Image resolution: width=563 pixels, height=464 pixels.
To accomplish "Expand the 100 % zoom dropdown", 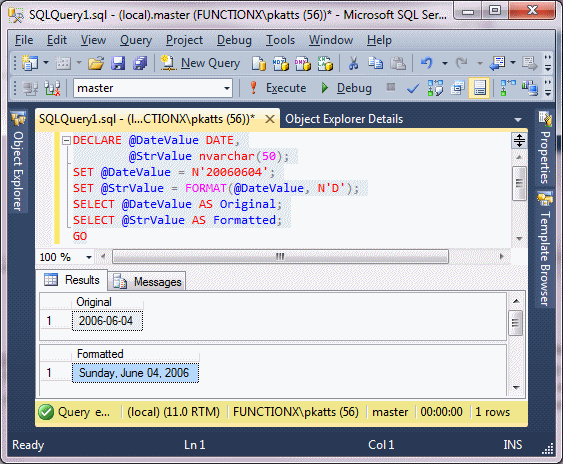I will 88,257.
